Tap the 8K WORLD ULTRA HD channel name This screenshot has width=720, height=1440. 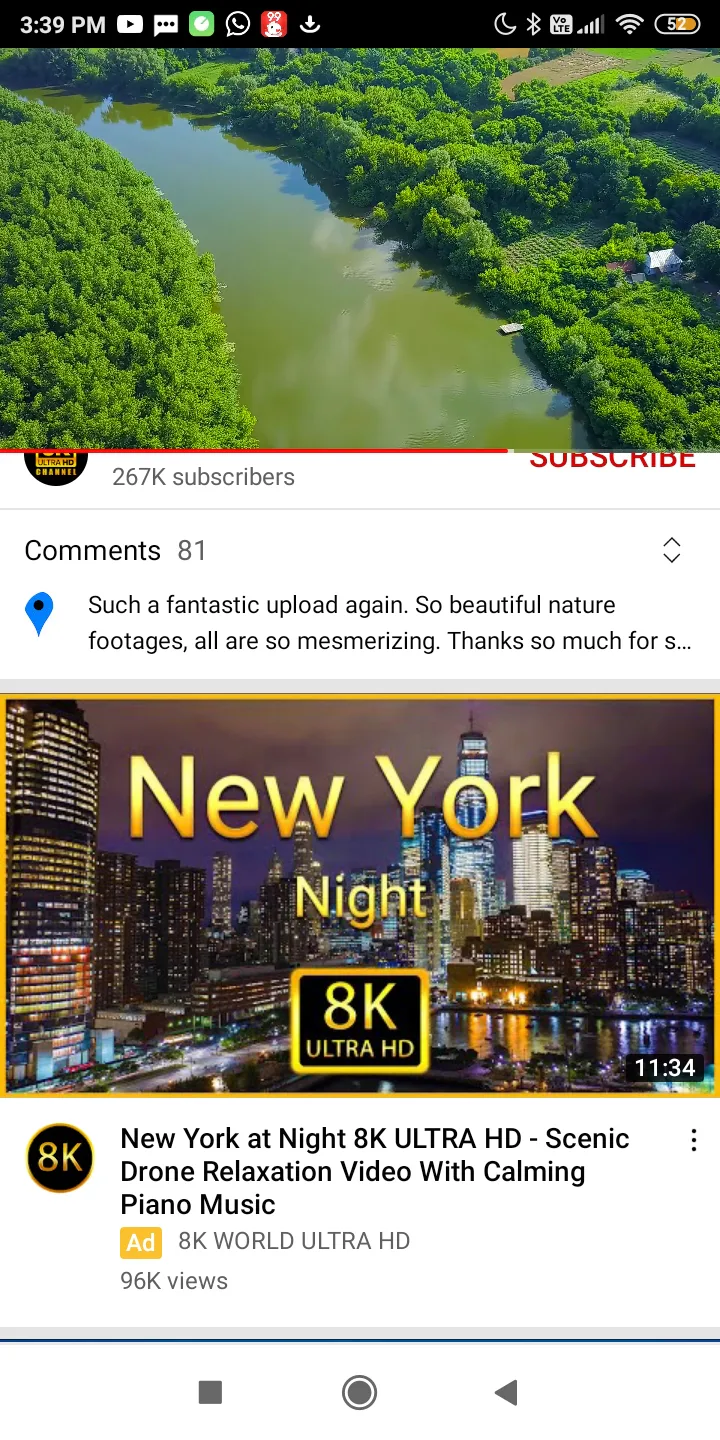click(x=294, y=1241)
